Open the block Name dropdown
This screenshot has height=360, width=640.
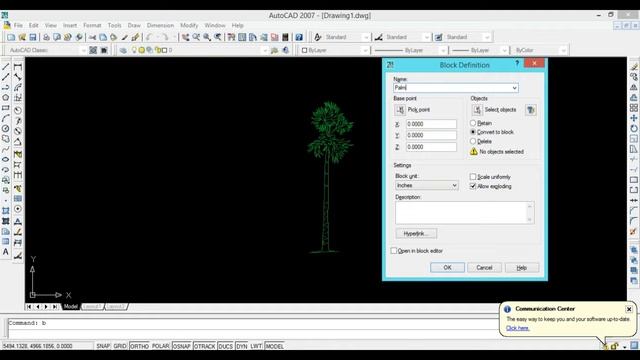coord(514,88)
